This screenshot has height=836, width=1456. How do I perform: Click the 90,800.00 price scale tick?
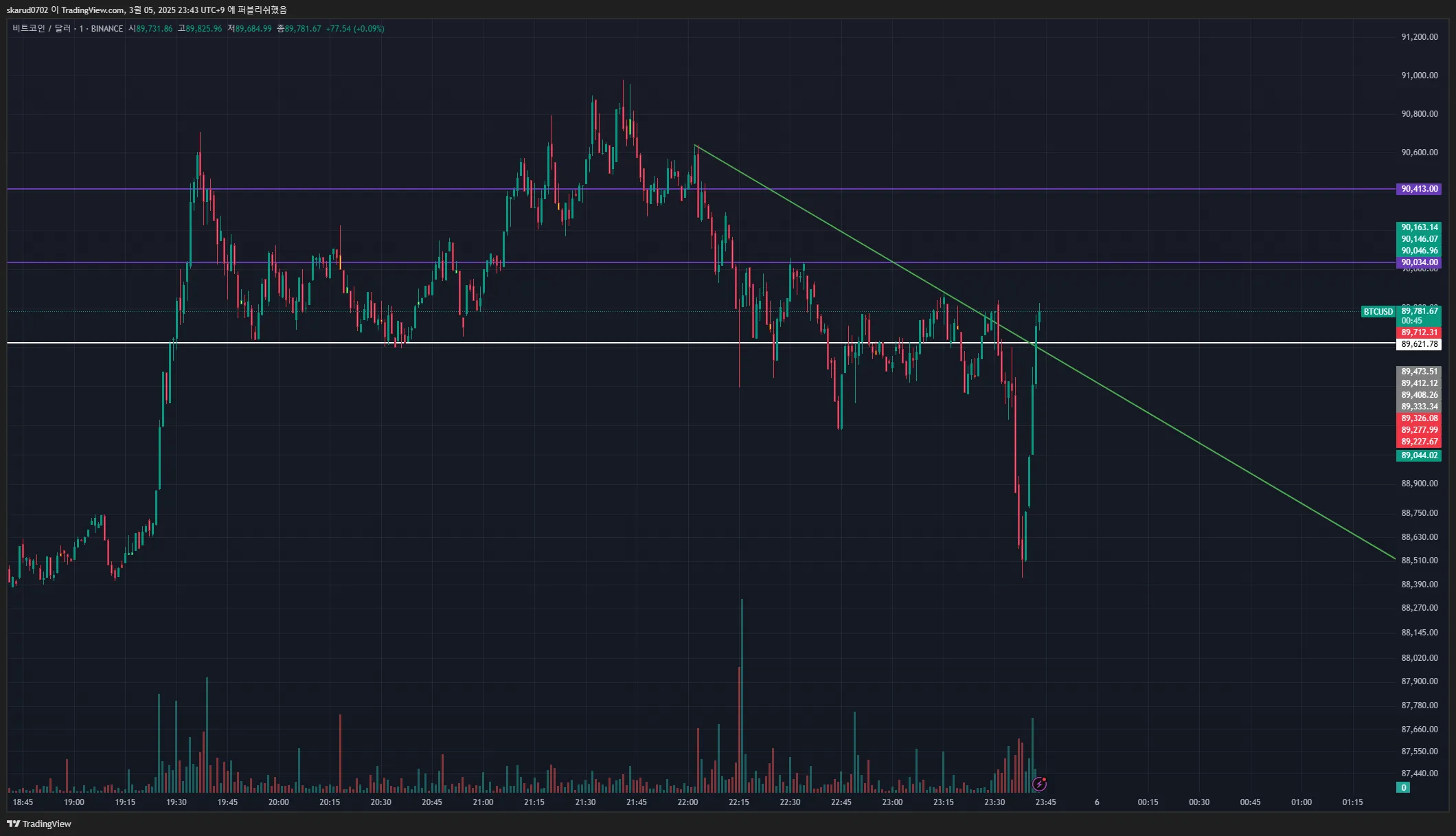(1419, 114)
